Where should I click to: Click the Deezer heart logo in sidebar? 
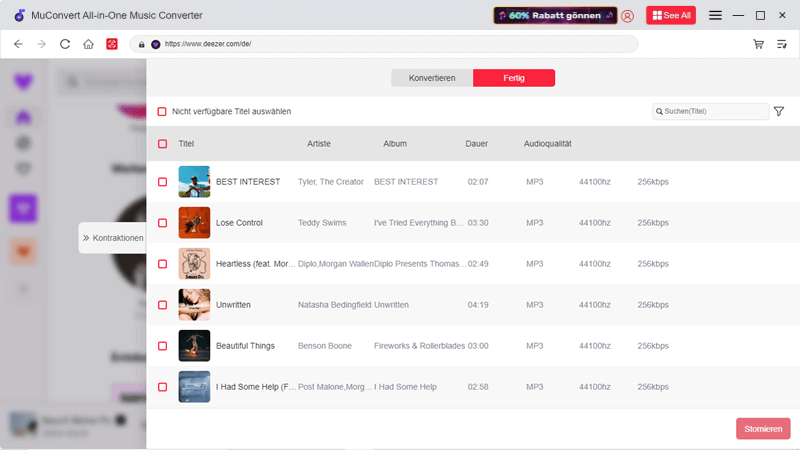(23, 82)
